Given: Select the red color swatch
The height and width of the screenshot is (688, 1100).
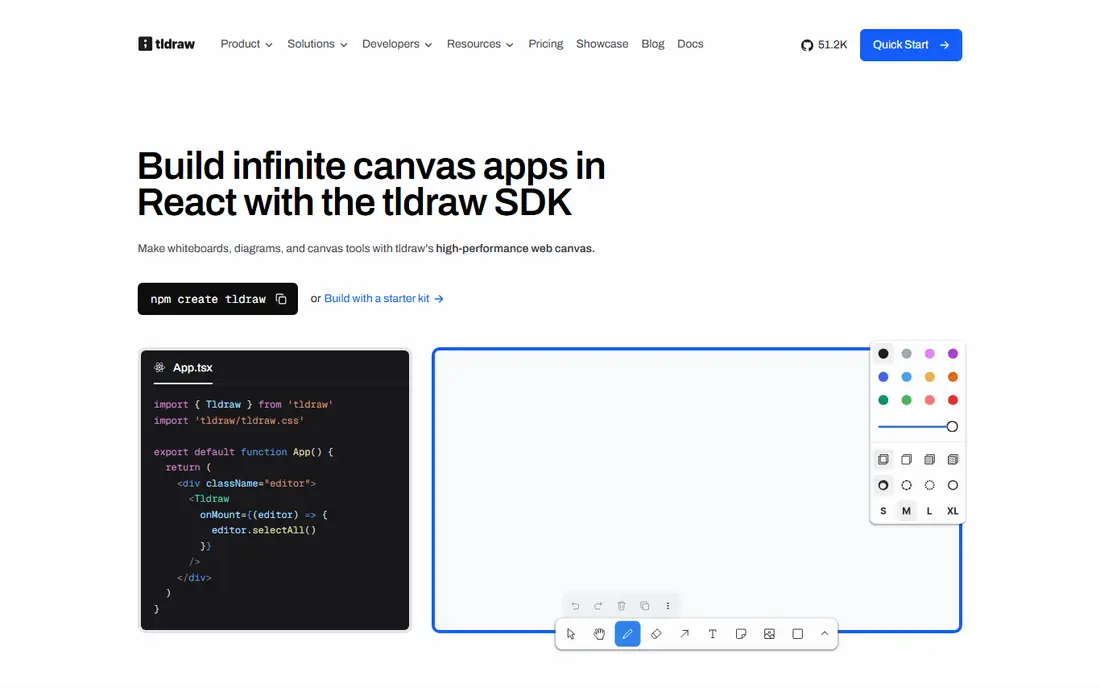Looking at the screenshot, I should tap(953, 400).
